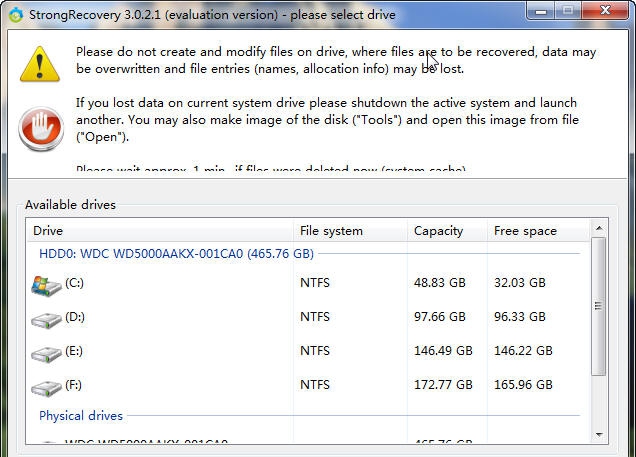Viewport: 636px width, 457px height.
Task: Select the Windows system drive (C:) icon
Action: coord(46,286)
